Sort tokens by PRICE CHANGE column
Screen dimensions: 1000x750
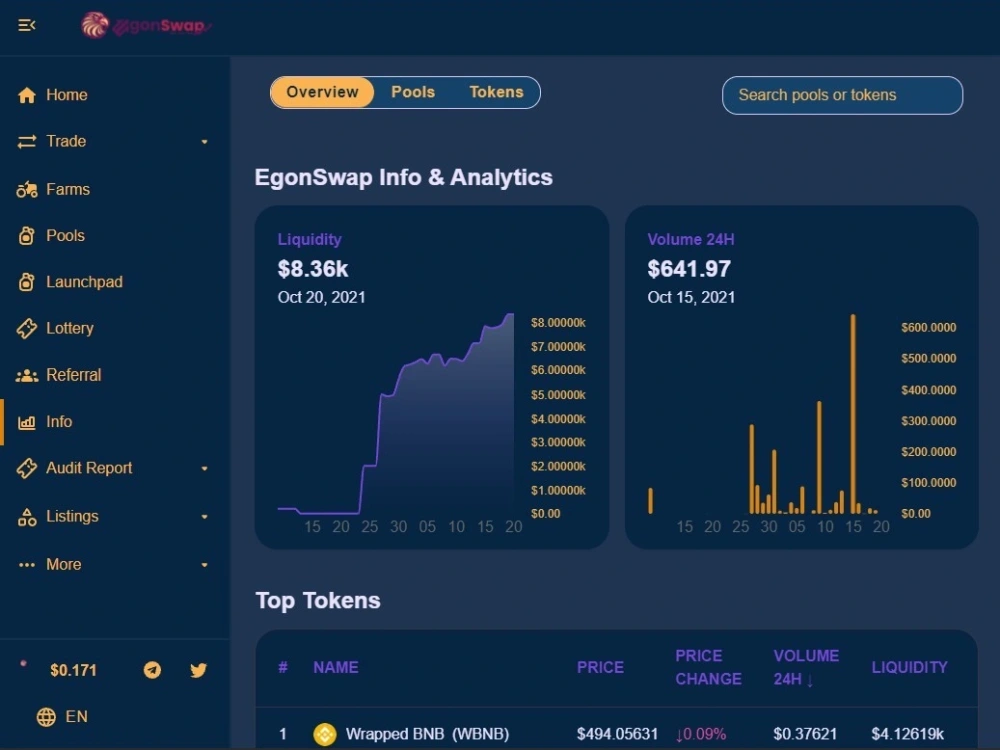pos(708,668)
